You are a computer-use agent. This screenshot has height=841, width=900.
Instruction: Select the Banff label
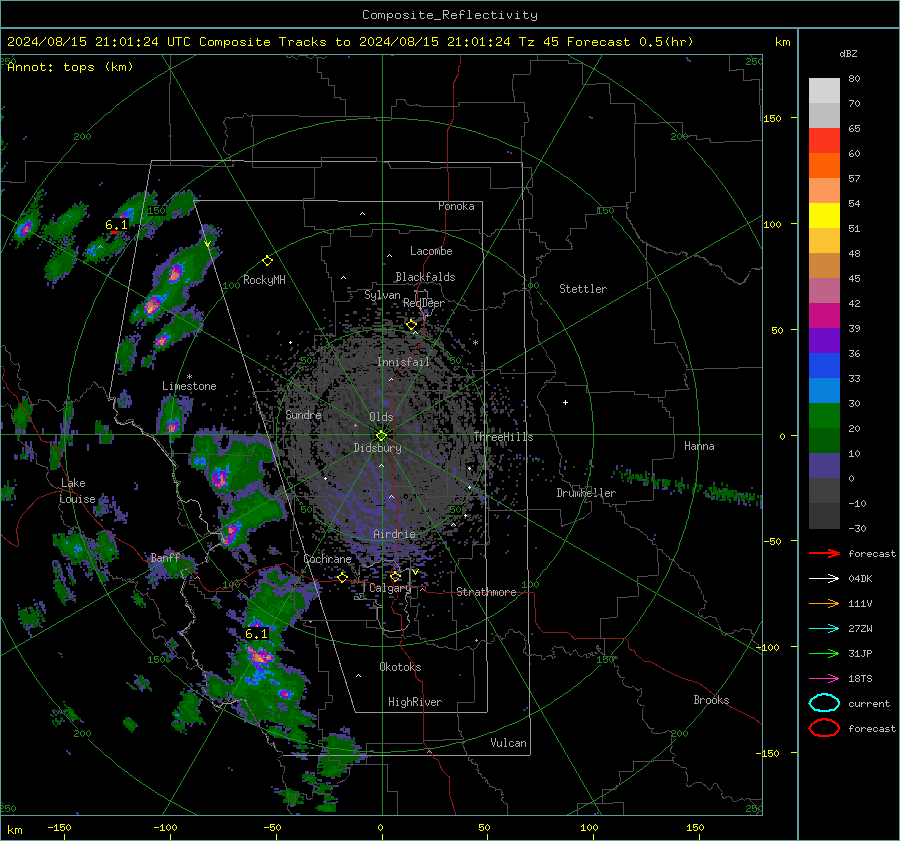[165, 557]
